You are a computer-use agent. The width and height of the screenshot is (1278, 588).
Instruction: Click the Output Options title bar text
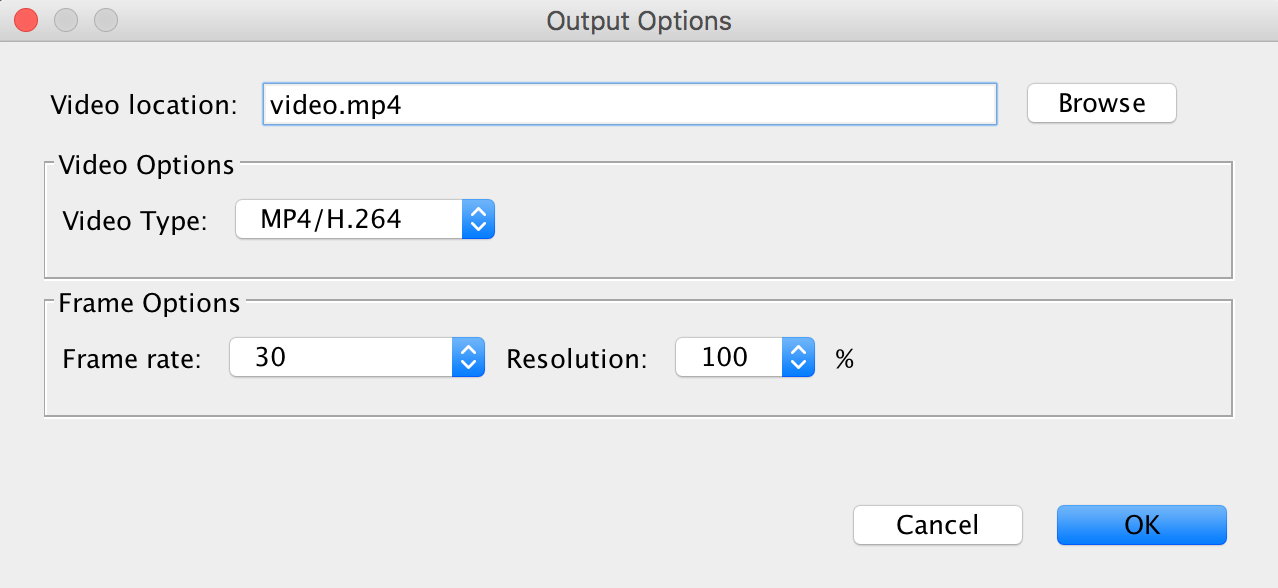click(639, 20)
